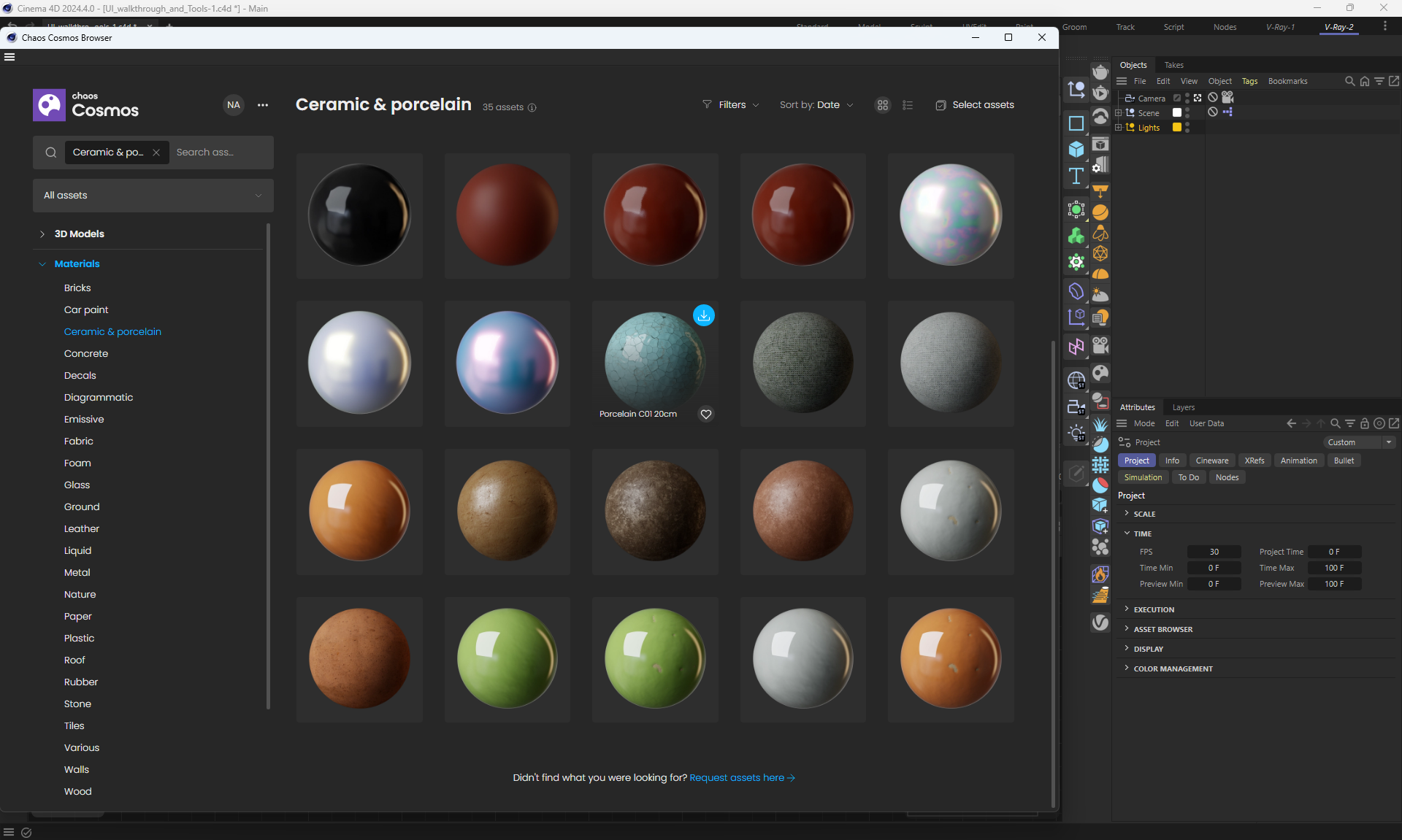Click the V-Ray teapot render icon
The width and height of the screenshot is (1402, 840).
pos(1100,72)
